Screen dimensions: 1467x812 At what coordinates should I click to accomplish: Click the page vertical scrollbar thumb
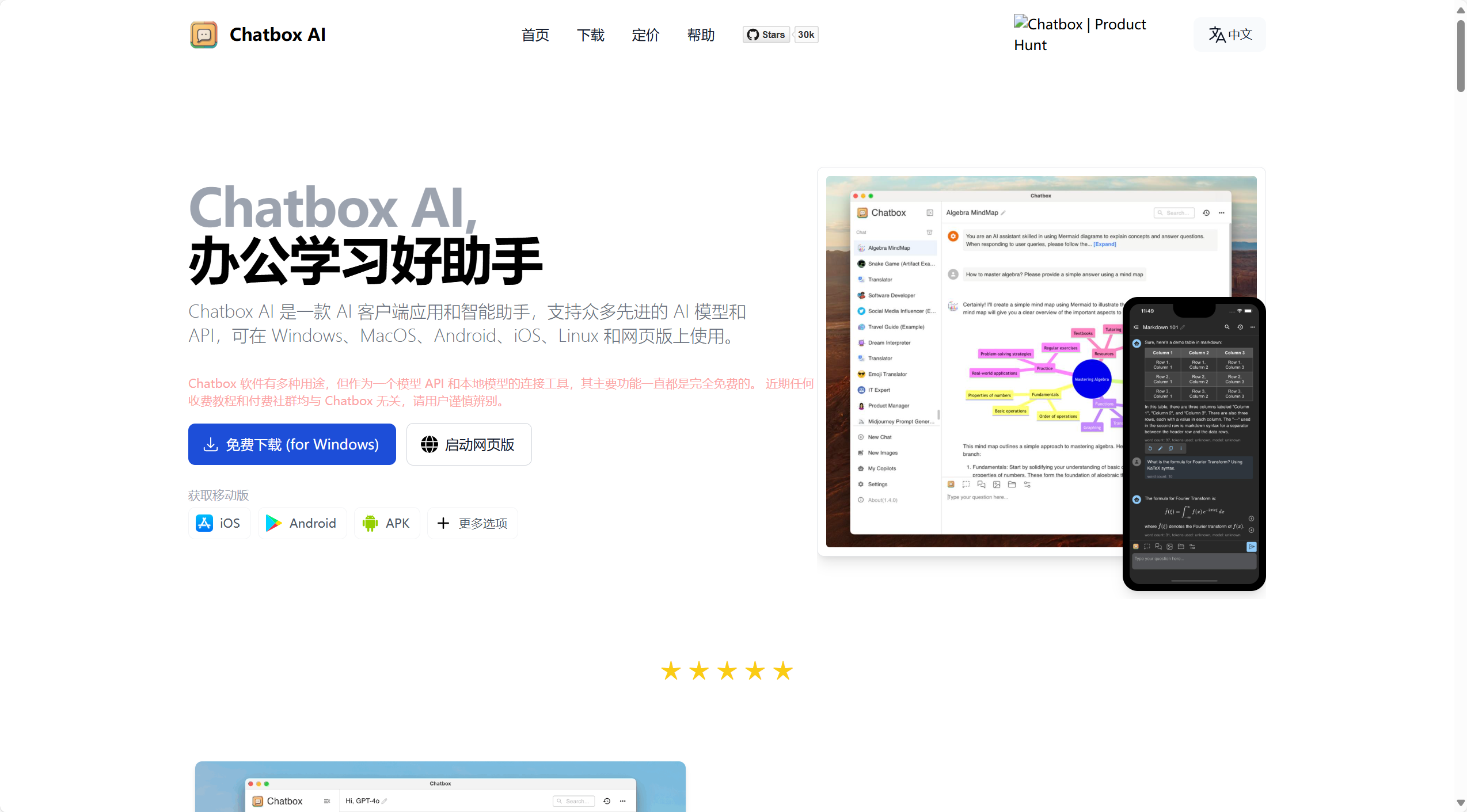[1461, 56]
